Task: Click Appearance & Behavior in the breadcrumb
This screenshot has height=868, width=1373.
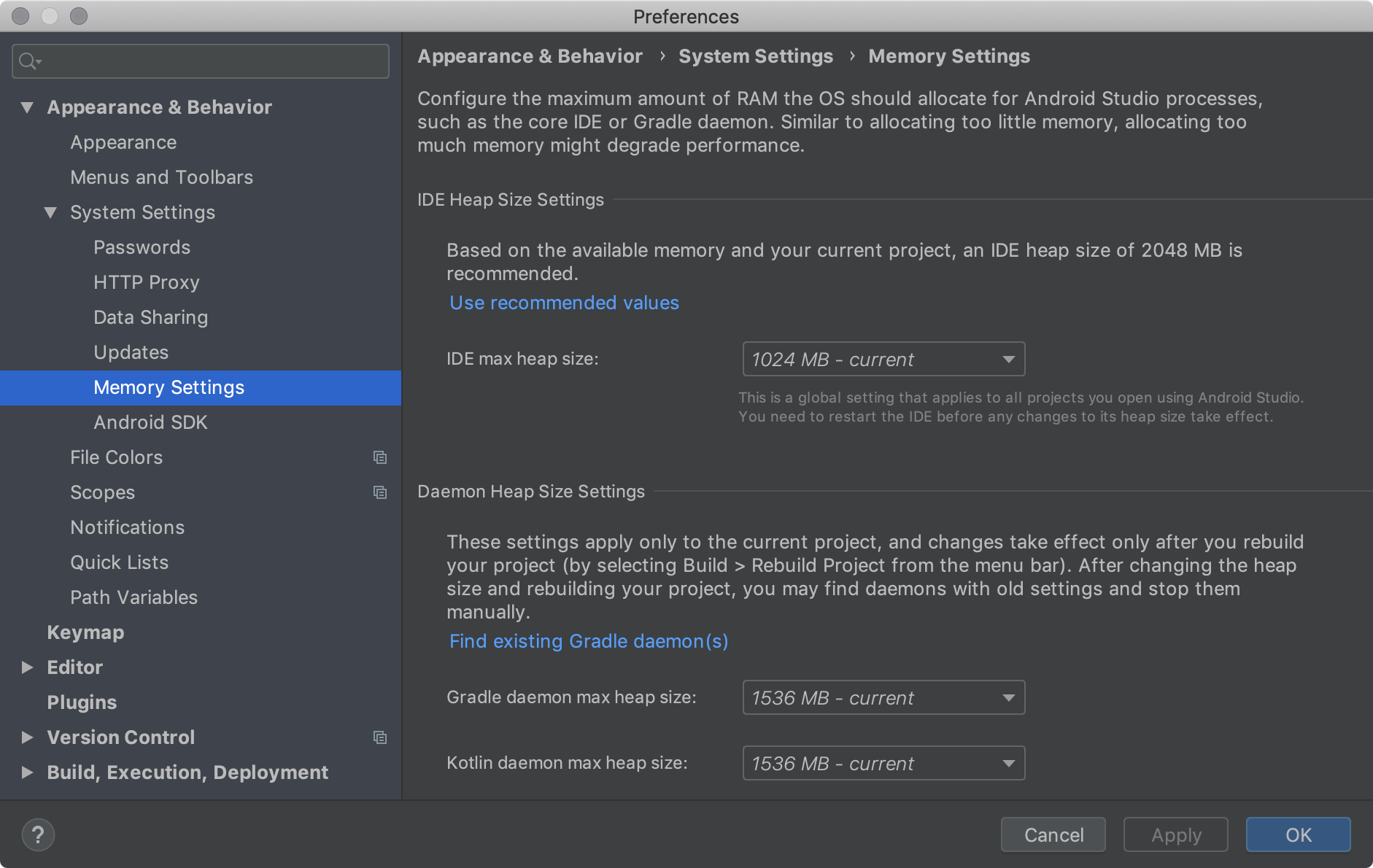Action: point(530,55)
